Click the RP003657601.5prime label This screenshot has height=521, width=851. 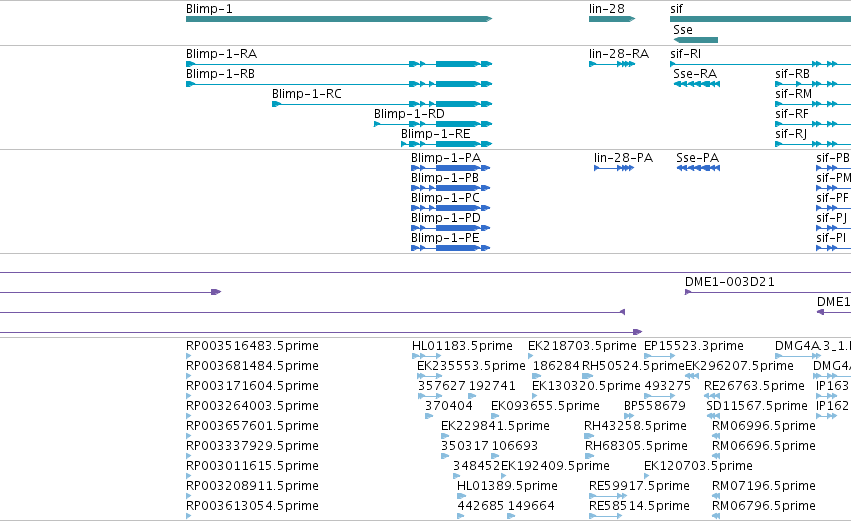click(252, 427)
